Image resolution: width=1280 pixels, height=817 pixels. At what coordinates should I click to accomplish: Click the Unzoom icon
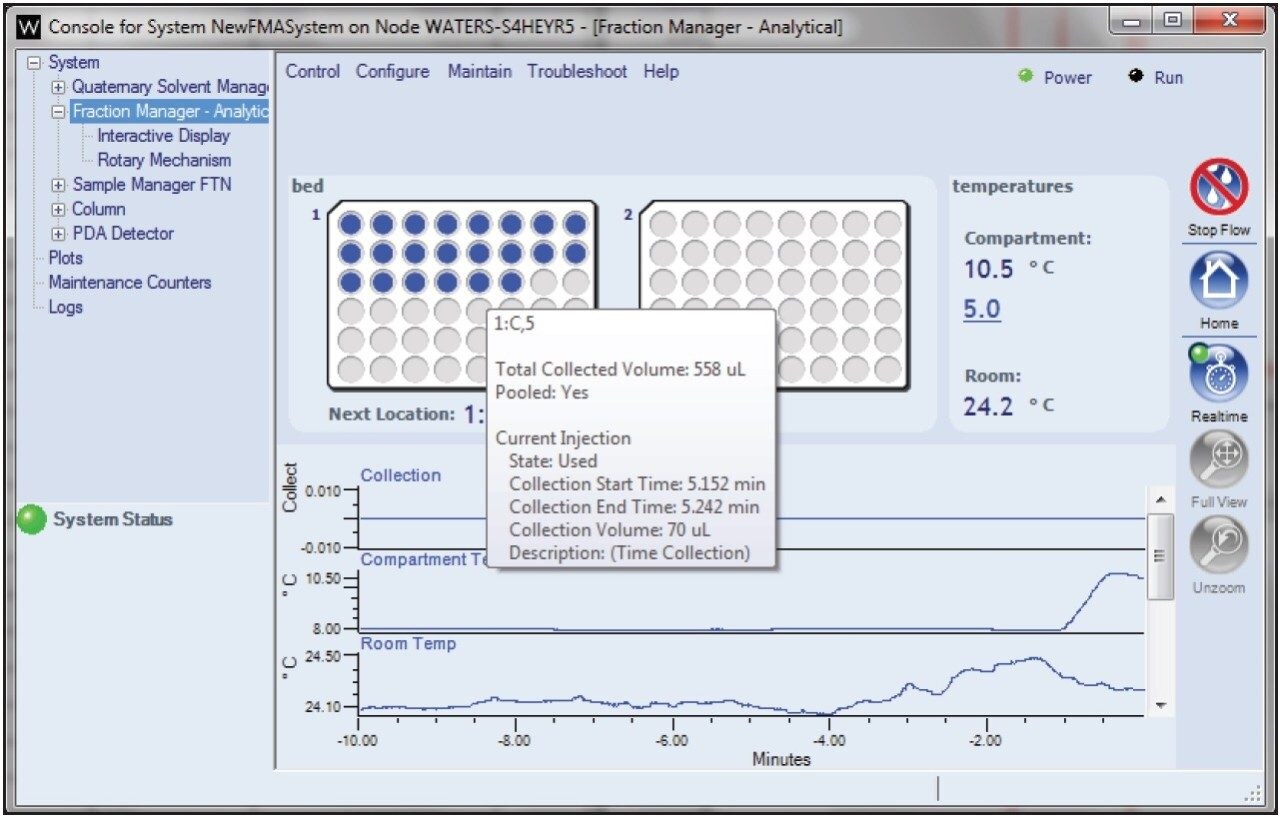(1219, 545)
